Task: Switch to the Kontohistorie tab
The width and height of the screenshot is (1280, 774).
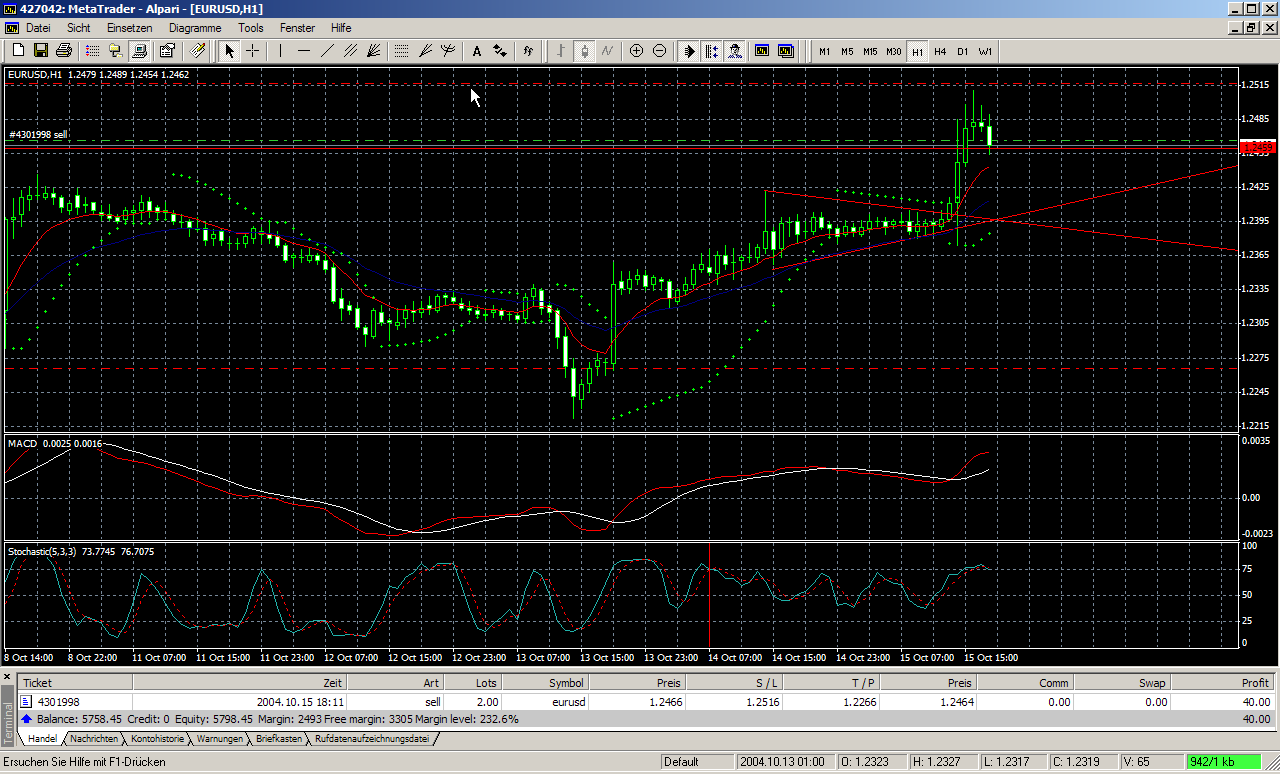Action: tap(157, 739)
